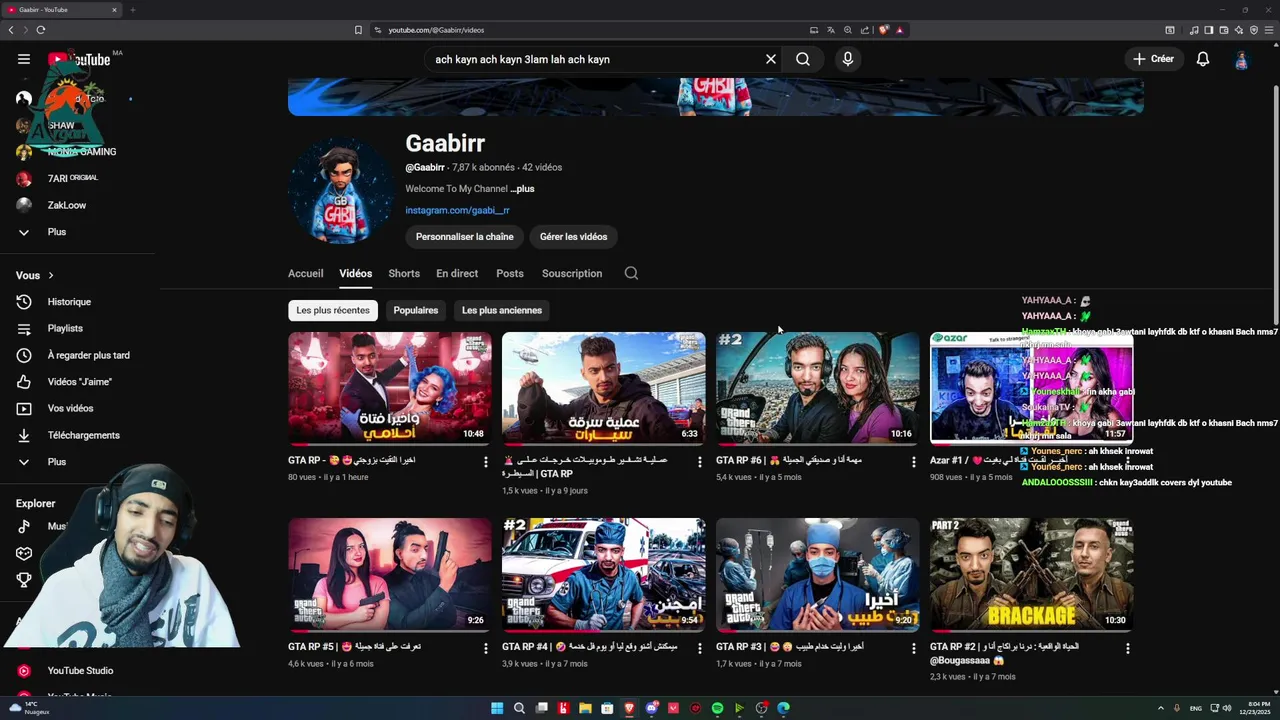Click the YouTube search input field
This screenshot has height=720, width=1280.
tap(595, 59)
